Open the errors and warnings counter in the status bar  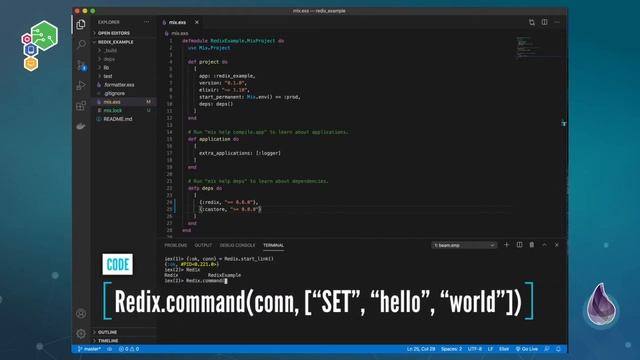click(129, 349)
